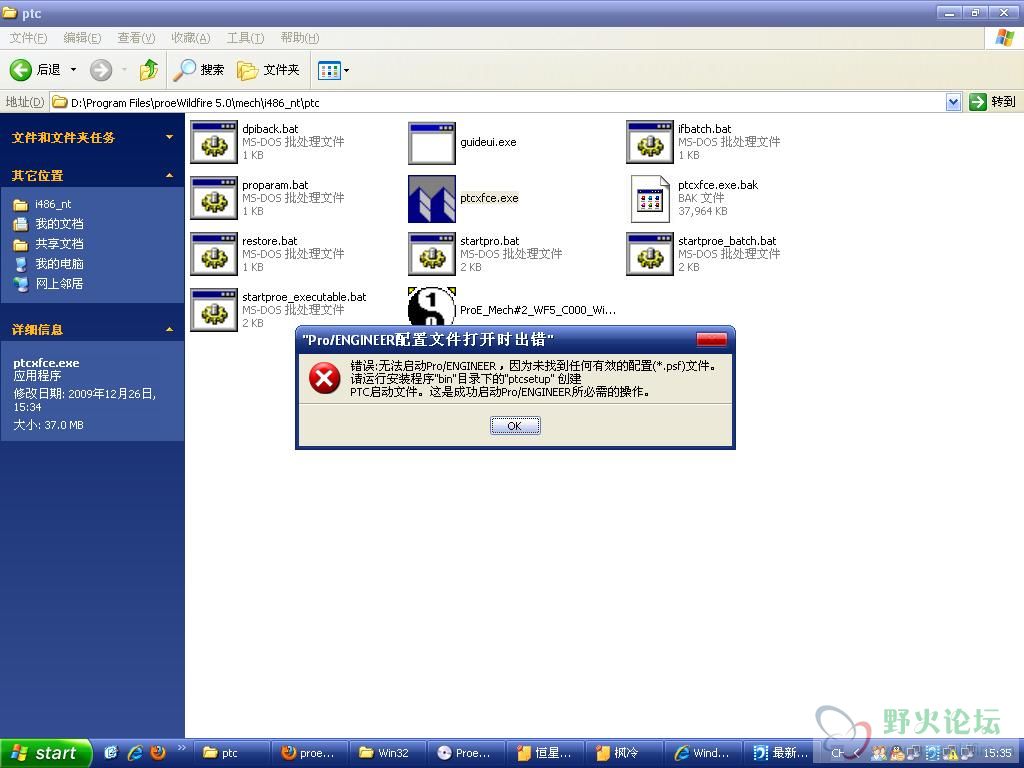
Task: Switch to the Proe... disc taskbar item
Action: (466, 753)
